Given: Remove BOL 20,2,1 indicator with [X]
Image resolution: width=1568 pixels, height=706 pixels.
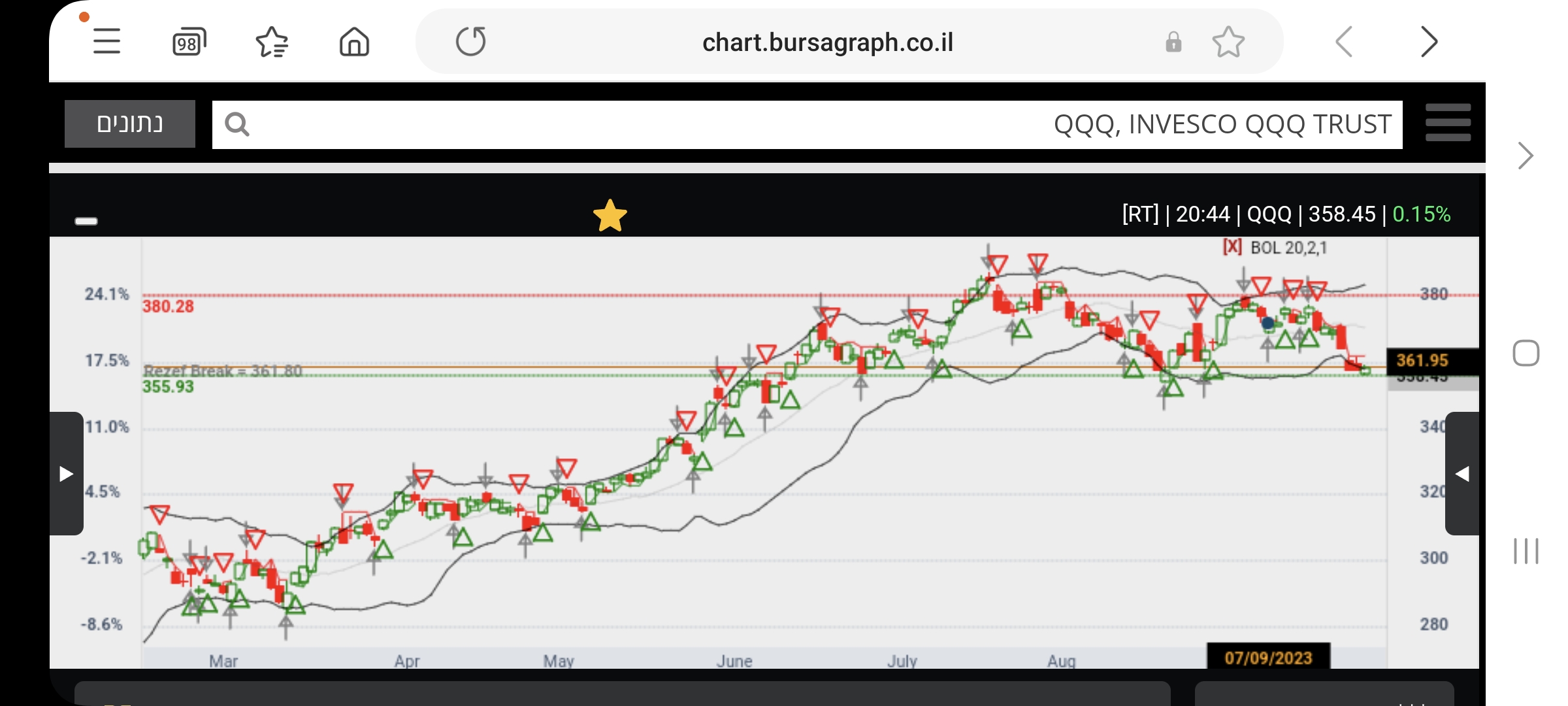Looking at the screenshot, I should click(1232, 247).
